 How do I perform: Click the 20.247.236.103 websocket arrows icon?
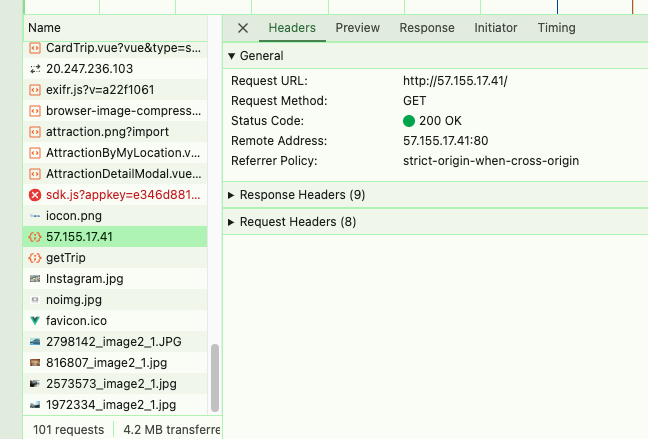35,69
